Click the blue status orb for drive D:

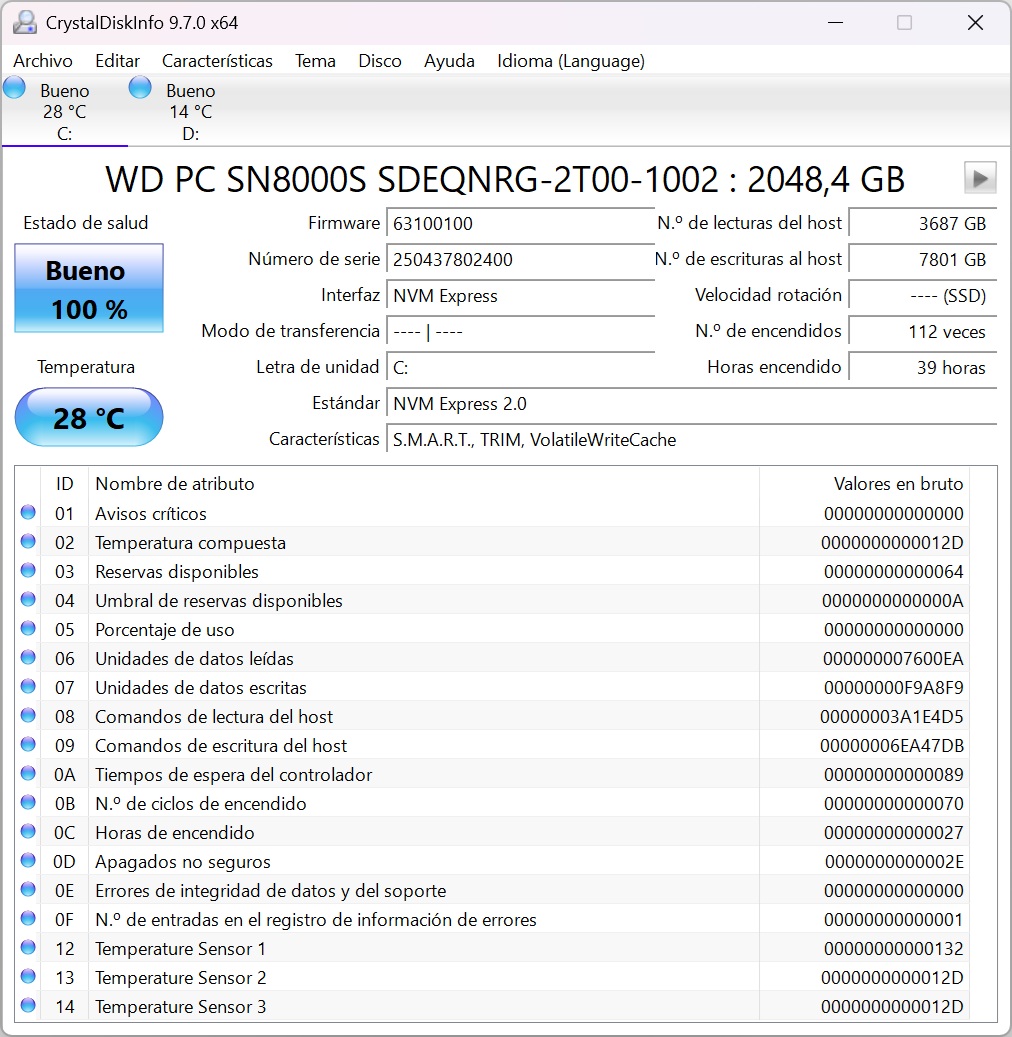tap(140, 88)
